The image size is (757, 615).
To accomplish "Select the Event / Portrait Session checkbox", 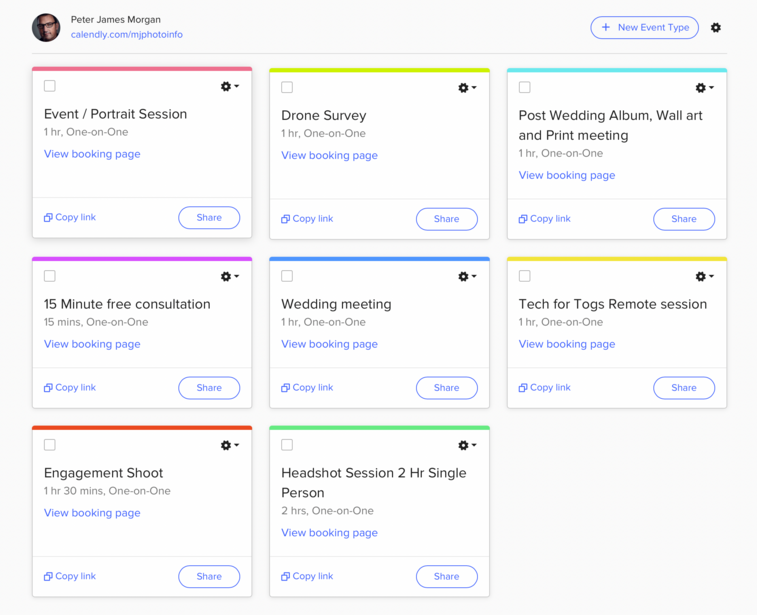I will click(x=50, y=86).
